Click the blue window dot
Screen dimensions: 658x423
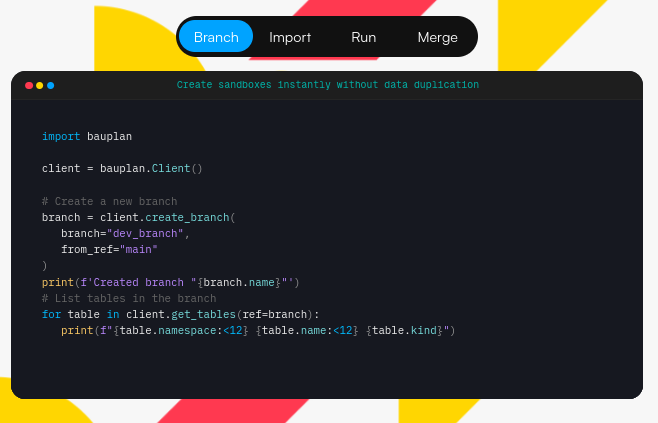point(50,86)
